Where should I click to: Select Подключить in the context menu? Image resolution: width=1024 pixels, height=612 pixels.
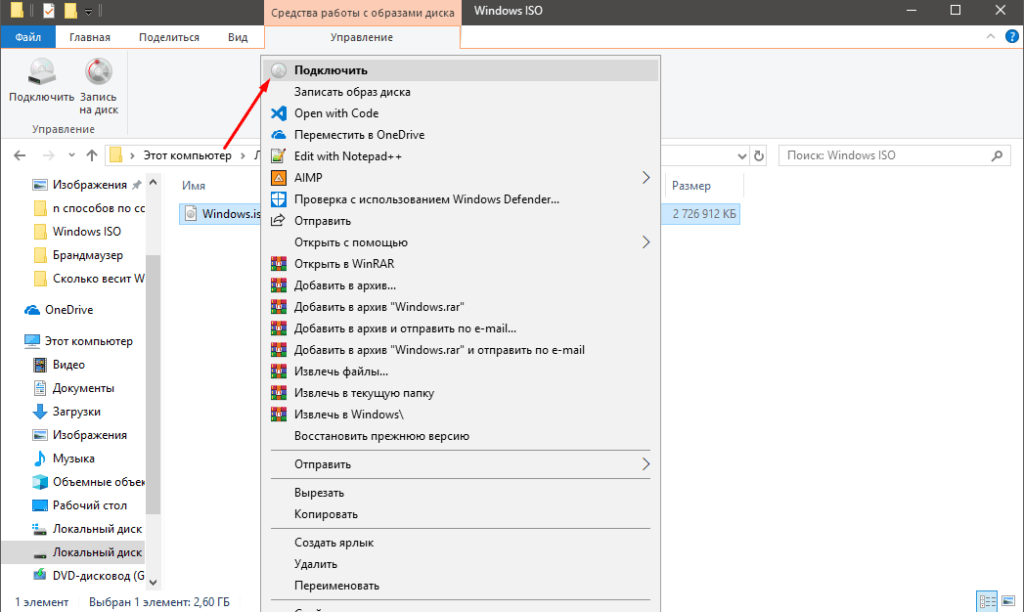(x=330, y=71)
